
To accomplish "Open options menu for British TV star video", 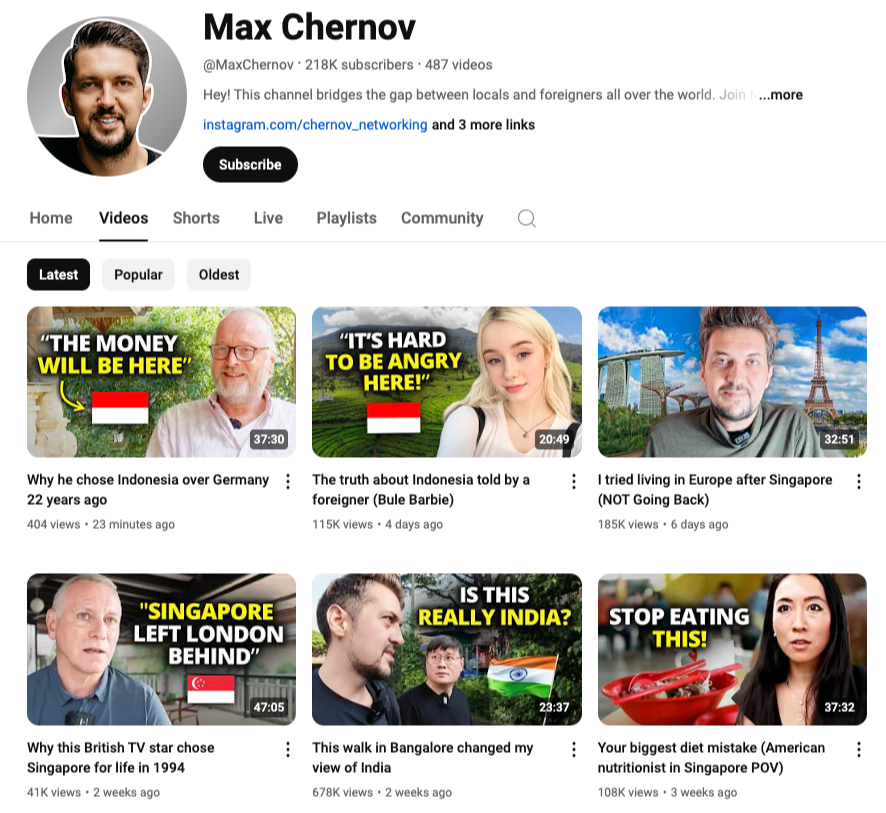I will point(288,750).
